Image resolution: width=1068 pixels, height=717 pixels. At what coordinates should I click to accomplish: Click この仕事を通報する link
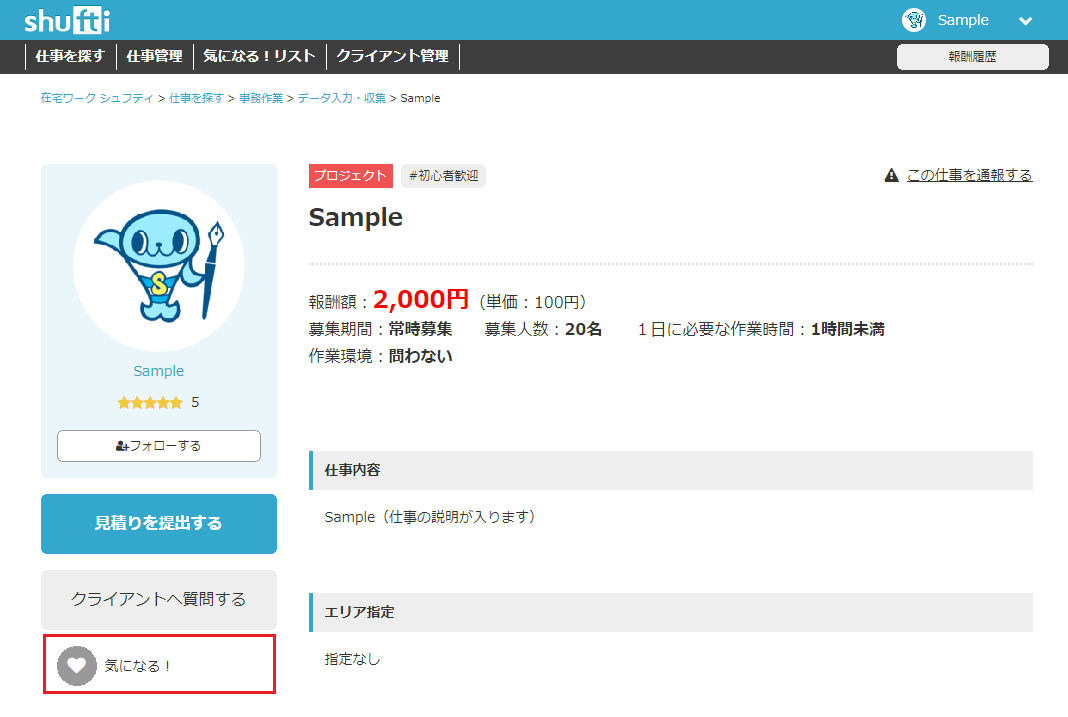[969, 176]
